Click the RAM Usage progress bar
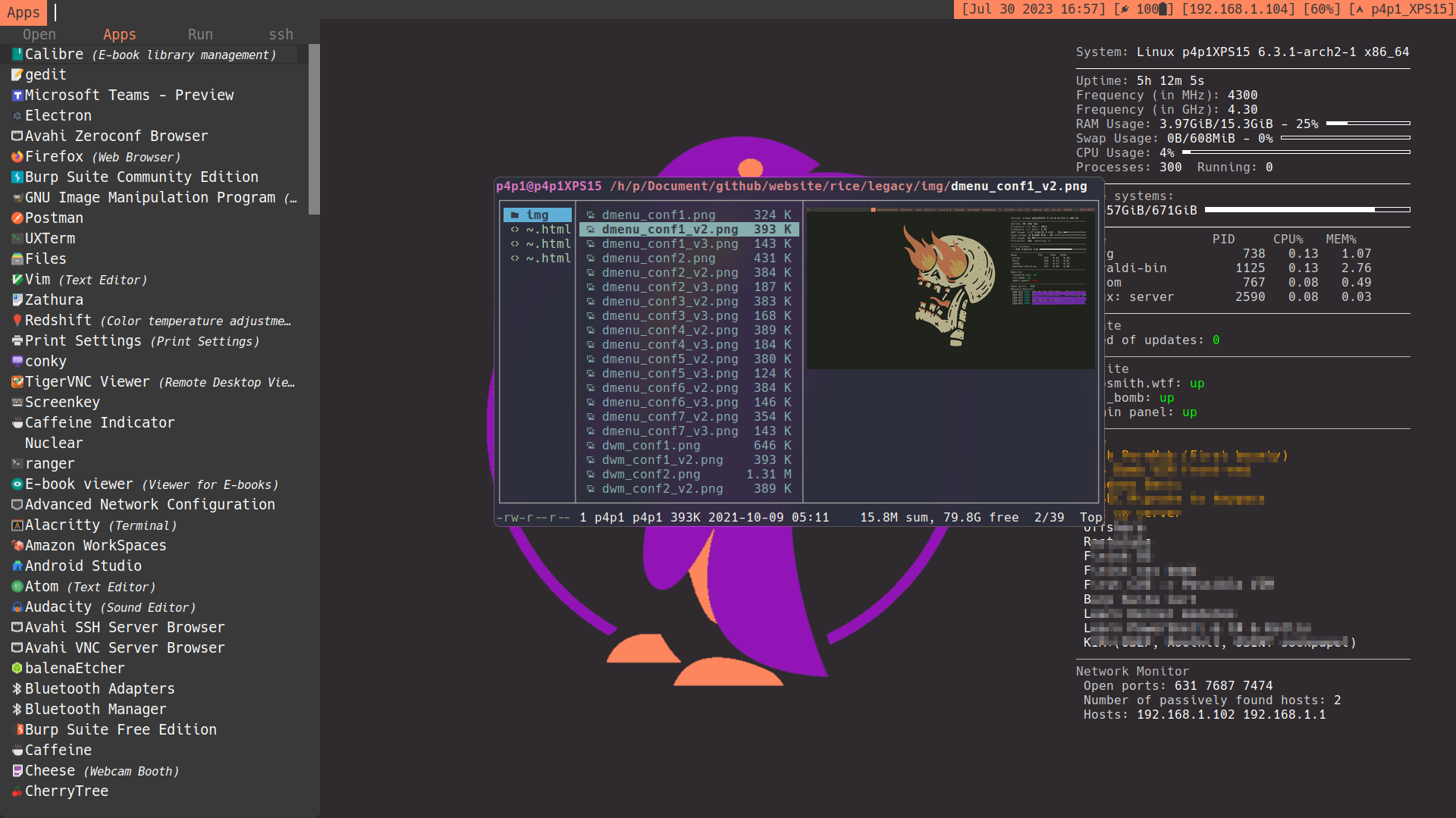This screenshot has height=818, width=1456. 1367,124
